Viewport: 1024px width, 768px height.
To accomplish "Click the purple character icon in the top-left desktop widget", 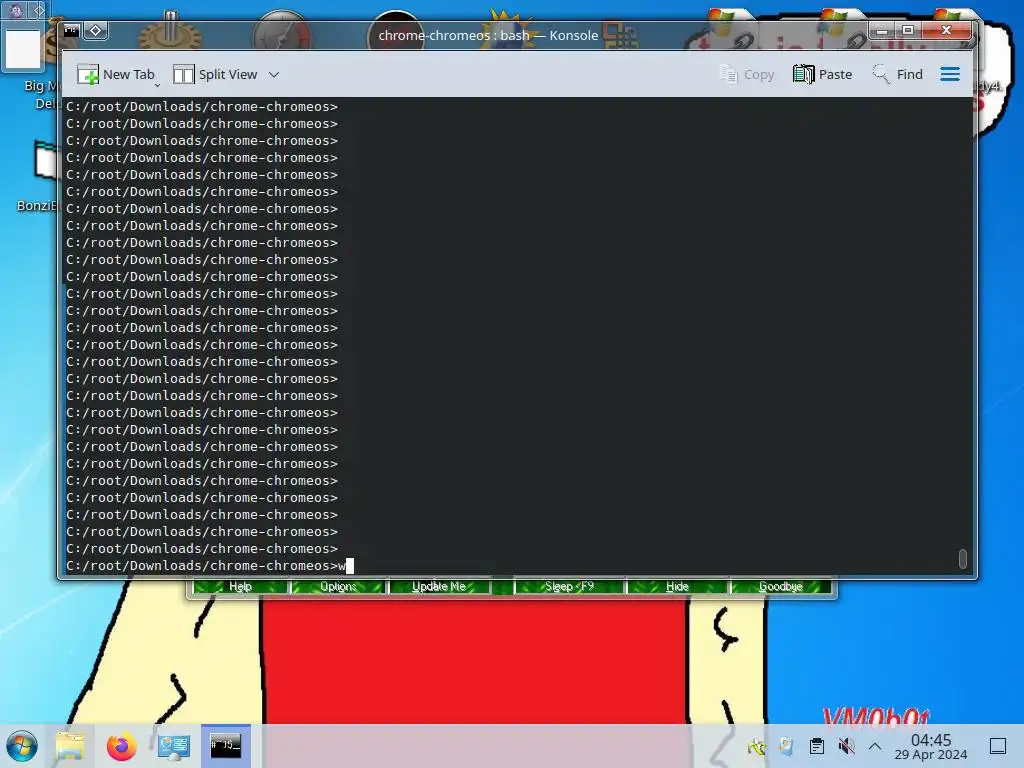I will pyautogui.click(x=16, y=10).
